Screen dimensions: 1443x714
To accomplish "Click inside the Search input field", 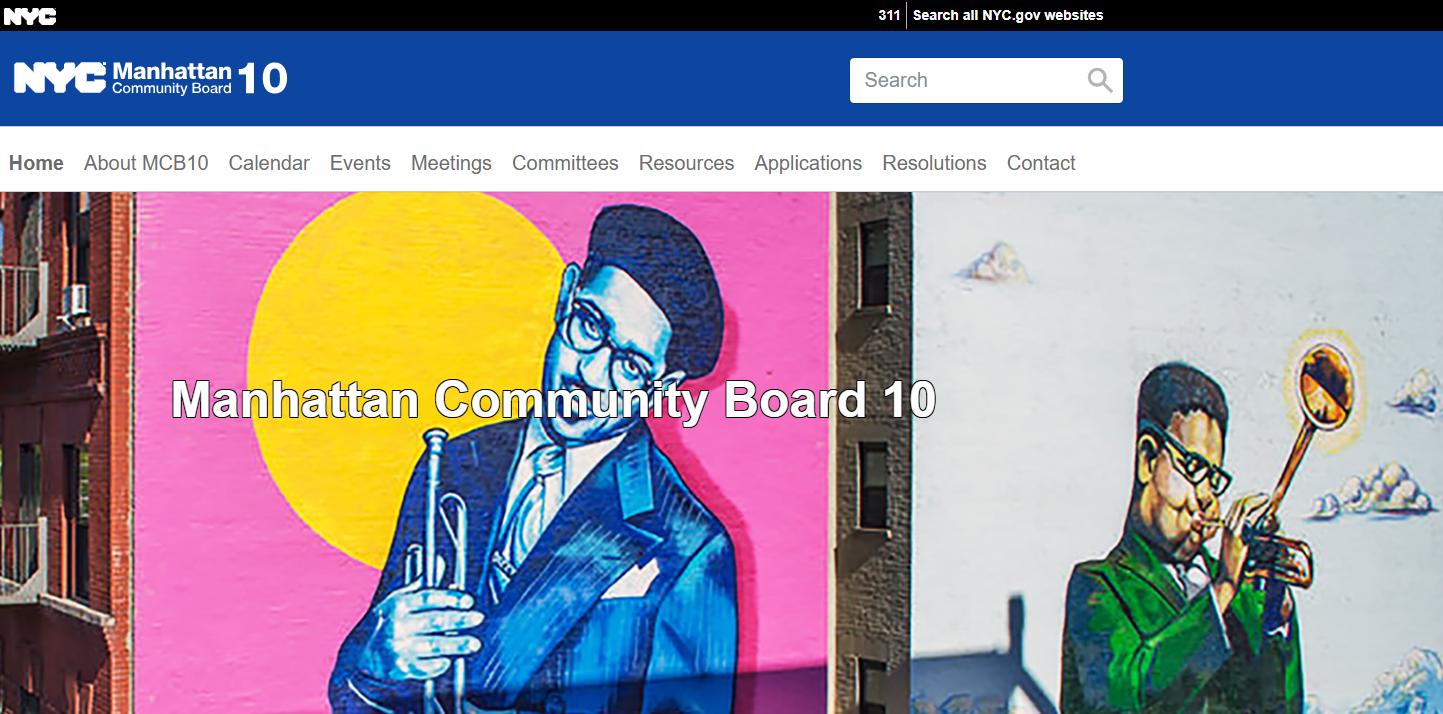I will click(960, 80).
